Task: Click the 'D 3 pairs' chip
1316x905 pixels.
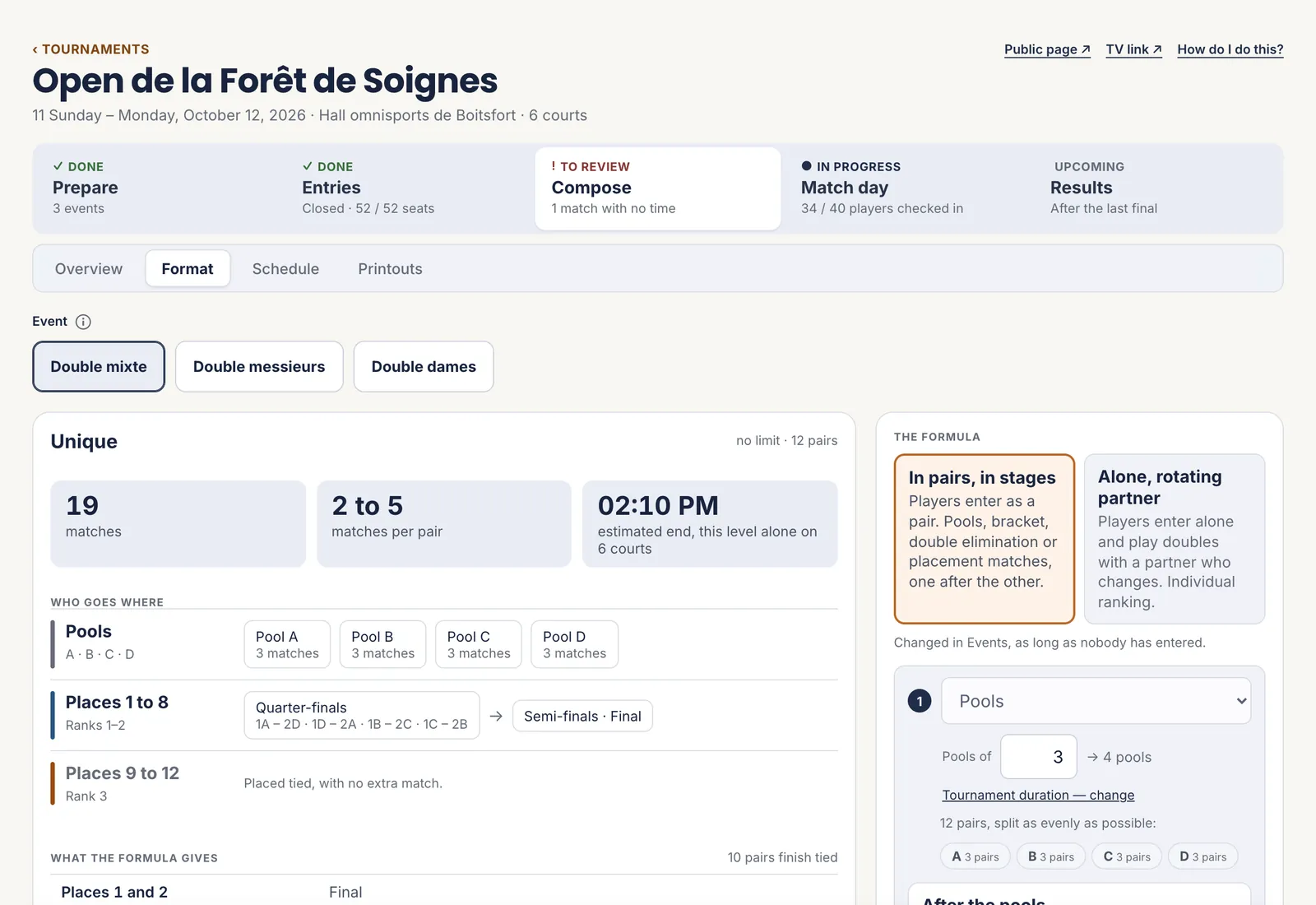Action: tap(1202, 856)
